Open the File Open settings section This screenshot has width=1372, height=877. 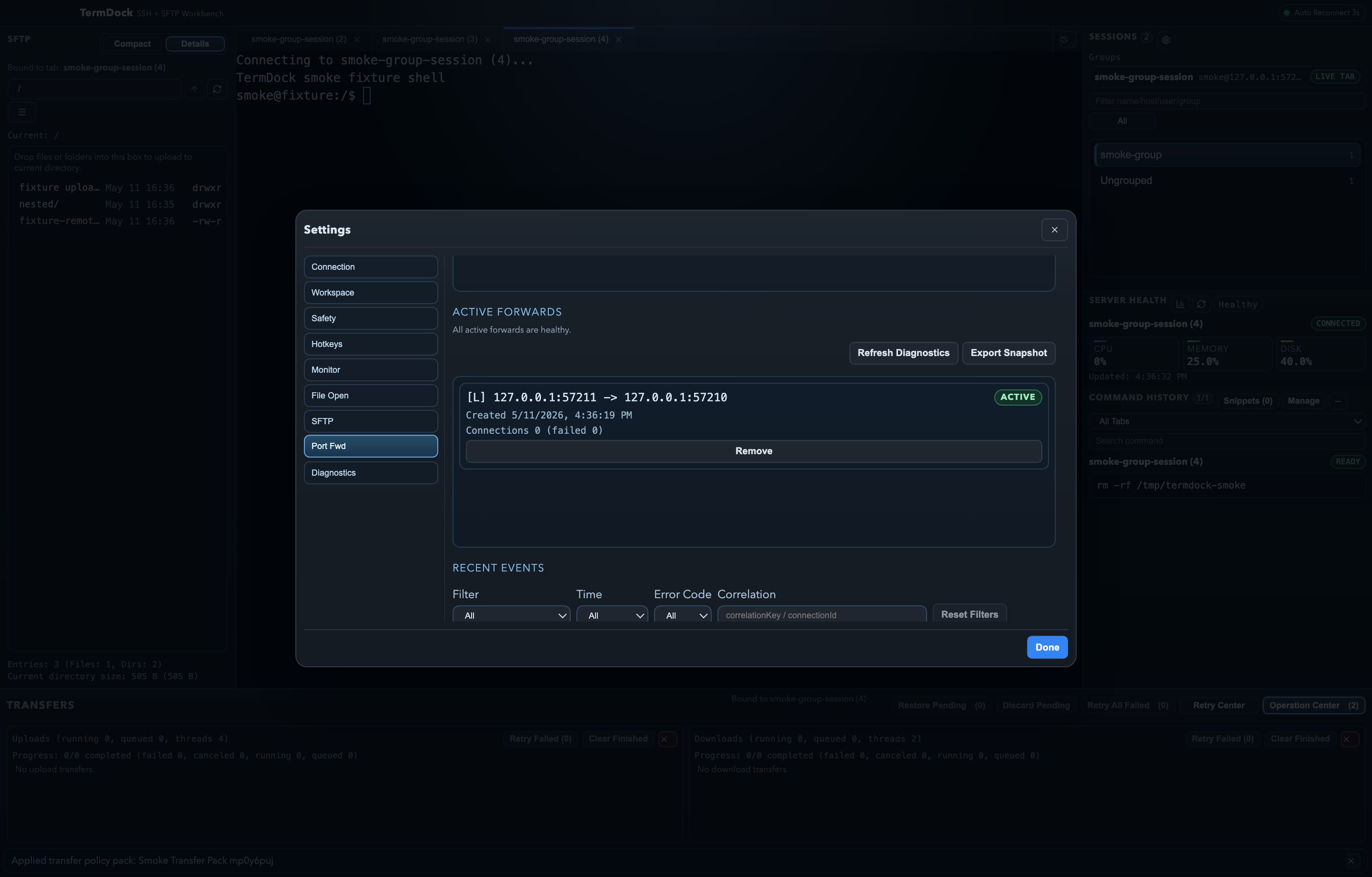(371, 395)
